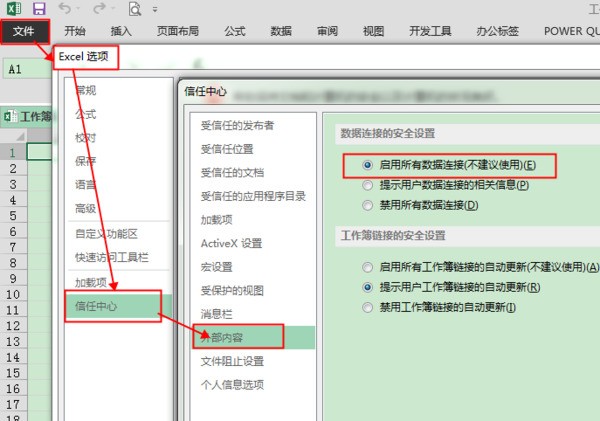600x421 pixels.
Task: Select 快速访问工具栏 in Excel options
Action: [x=112, y=257]
